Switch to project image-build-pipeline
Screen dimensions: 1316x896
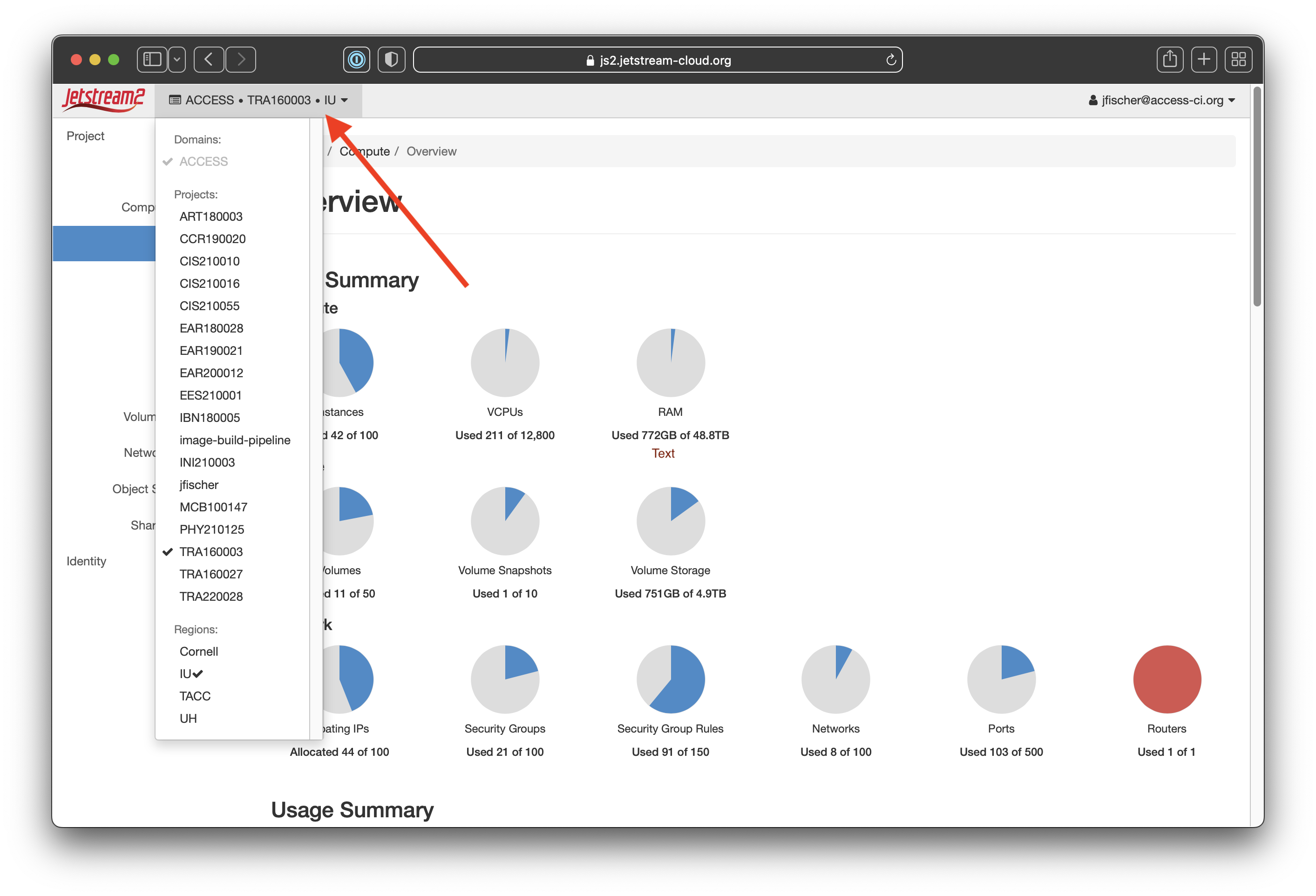pos(234,440)
